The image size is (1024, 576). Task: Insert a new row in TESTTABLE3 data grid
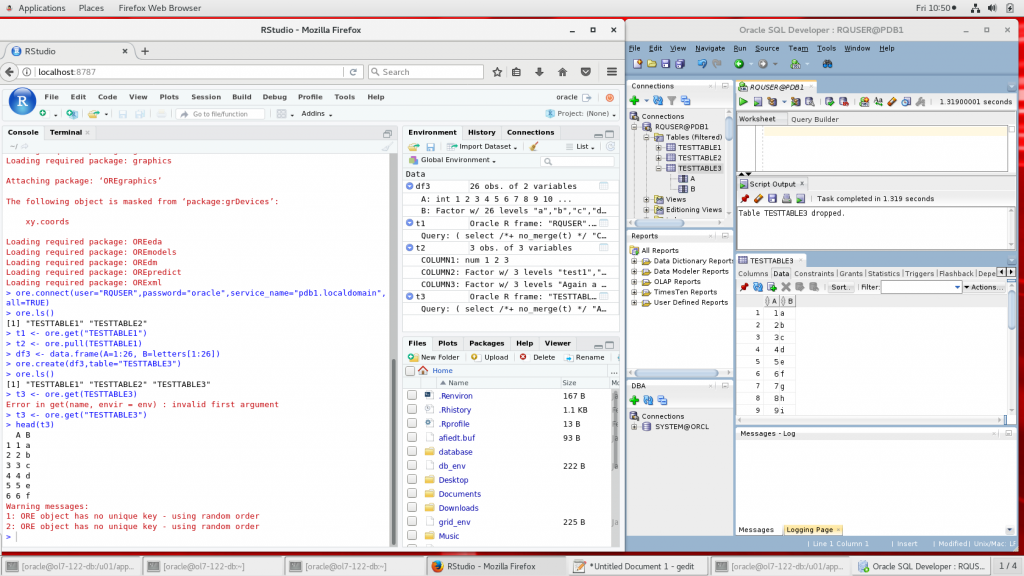tap(772, 287)
